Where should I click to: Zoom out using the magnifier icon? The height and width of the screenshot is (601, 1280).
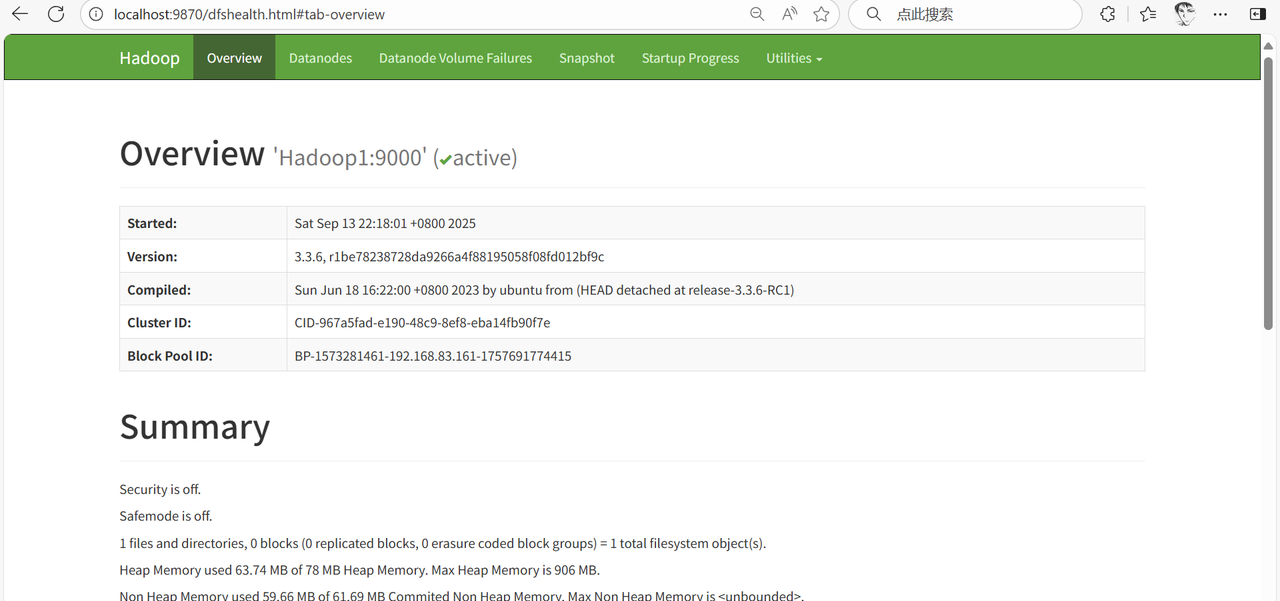pyautogui.click(x=757, y=14)
